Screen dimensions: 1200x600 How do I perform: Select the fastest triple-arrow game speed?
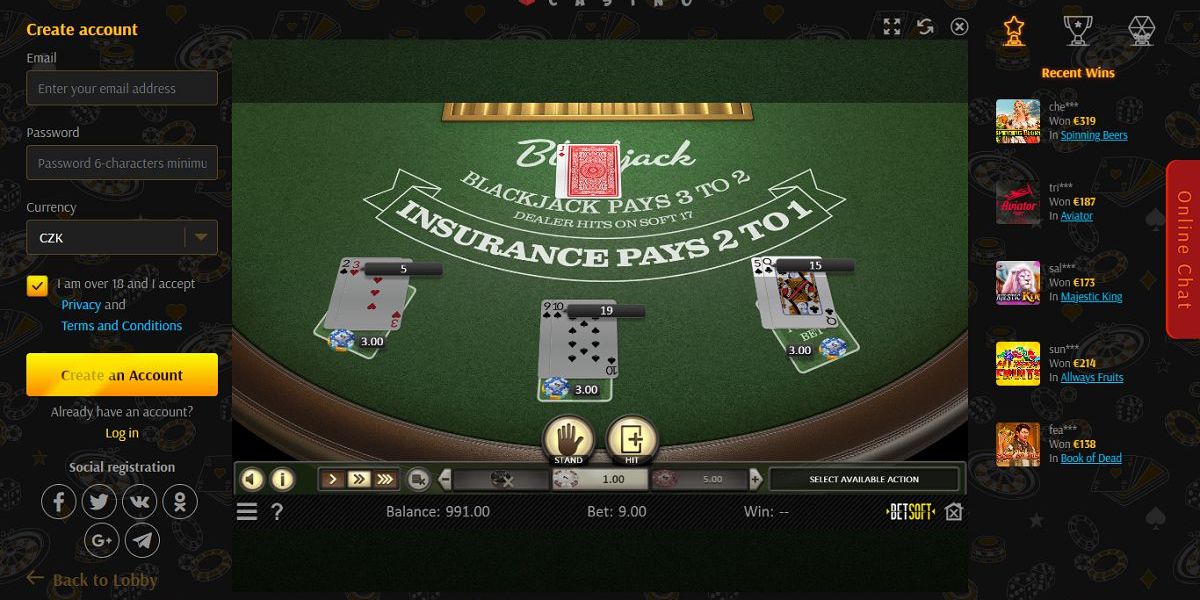385,480
